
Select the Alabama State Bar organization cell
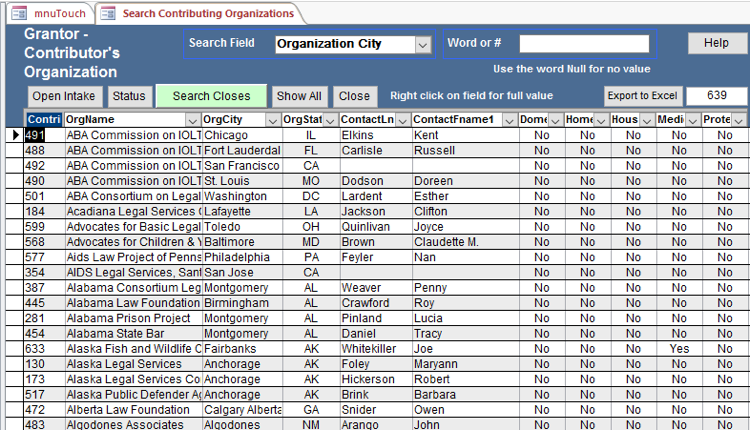click(x=132, y=334)
